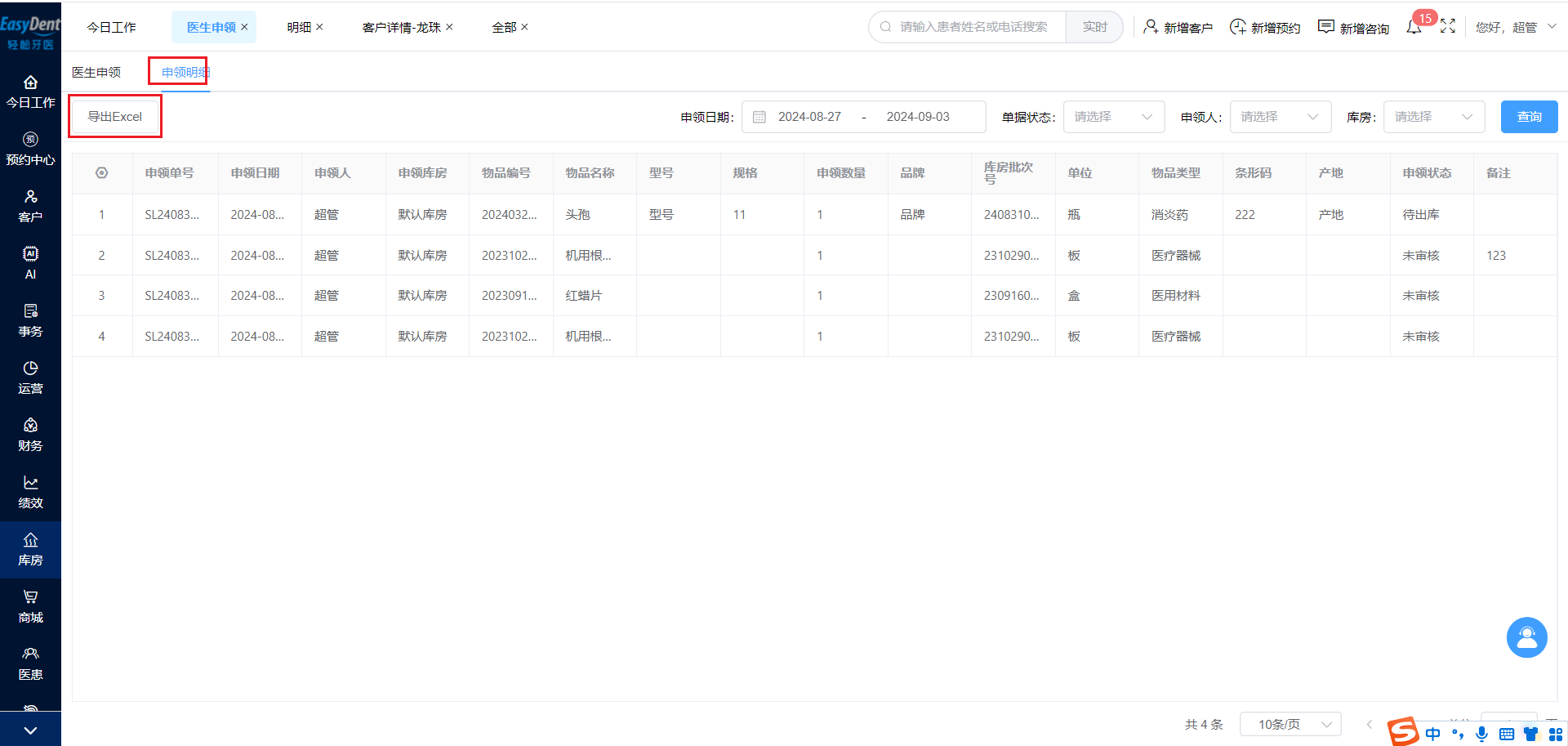Screen dimensions: 1568x746
Task: Toggle Sogou 中 Chinese/English mode
Action: pos(1432,734)
